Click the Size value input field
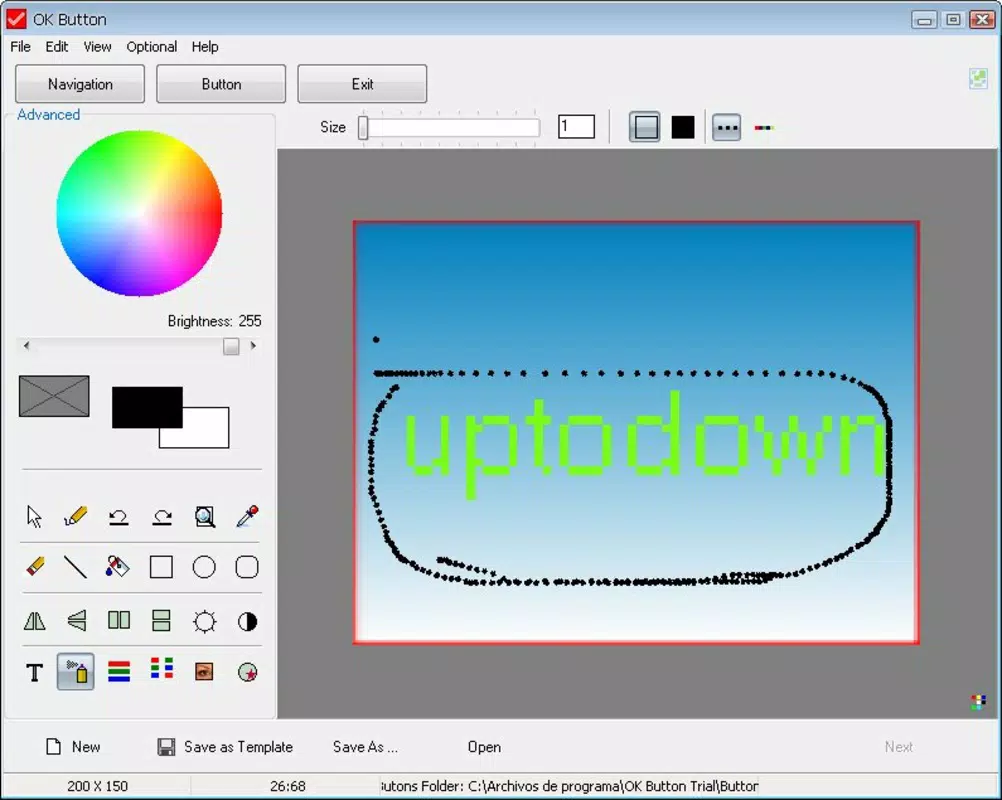The height and width of the screenshot is (800, 1002). [x=576, y=127]
